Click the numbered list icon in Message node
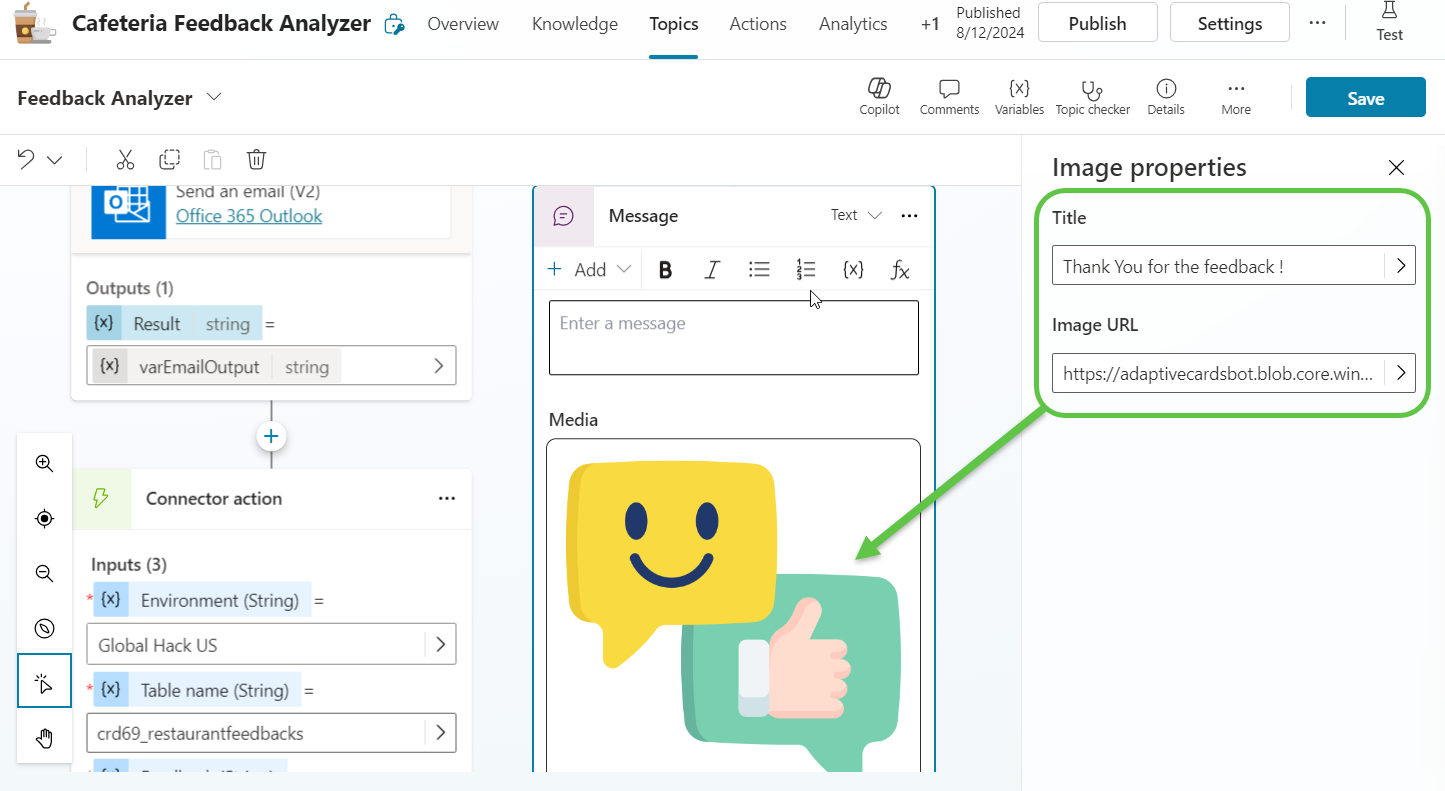Viewport: 1445px width, 791px height. (x=806, y=269)
